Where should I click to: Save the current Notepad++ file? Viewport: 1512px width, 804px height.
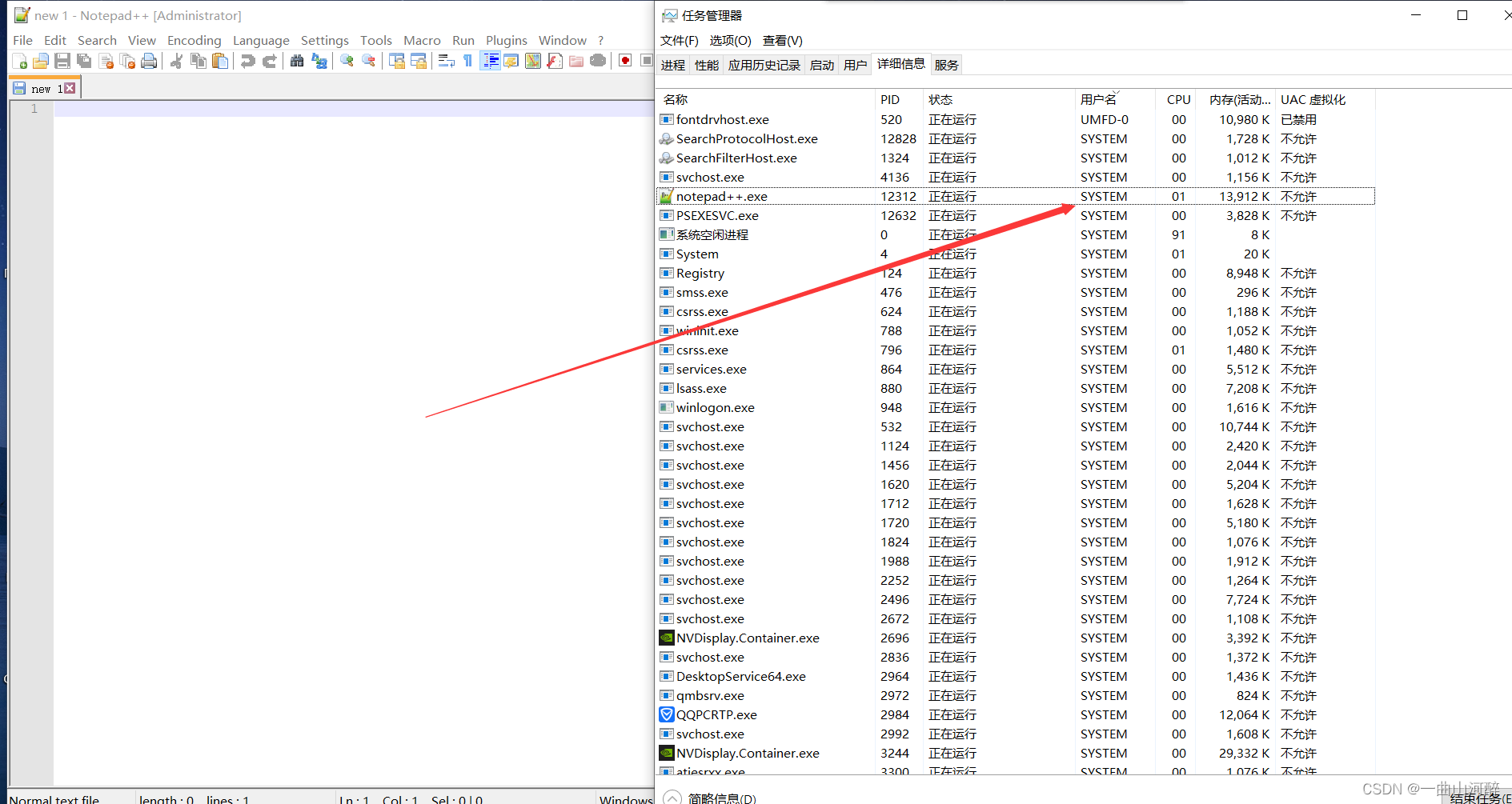point(62,62)
